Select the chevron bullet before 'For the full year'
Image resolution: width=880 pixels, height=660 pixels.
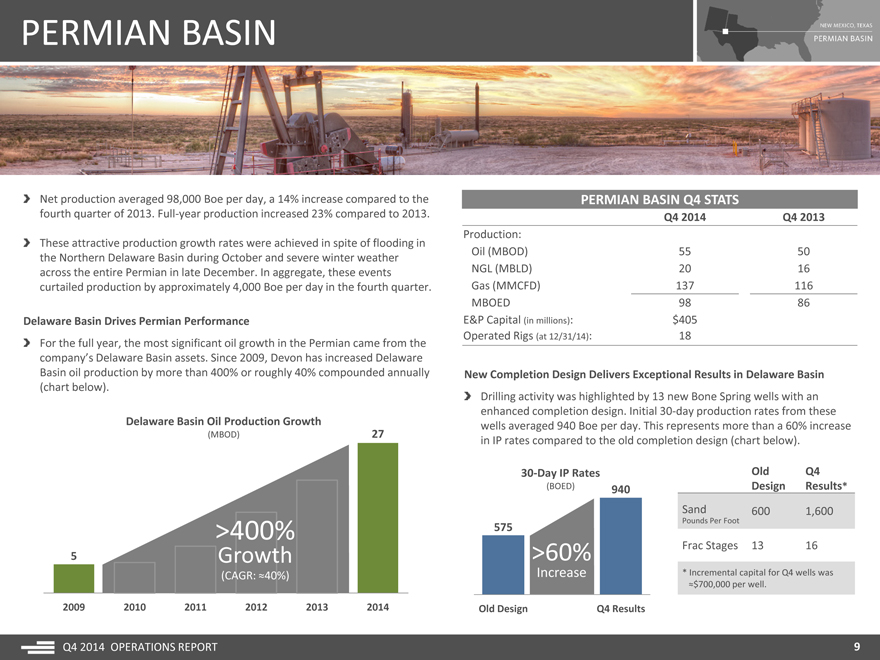(26, 343)
